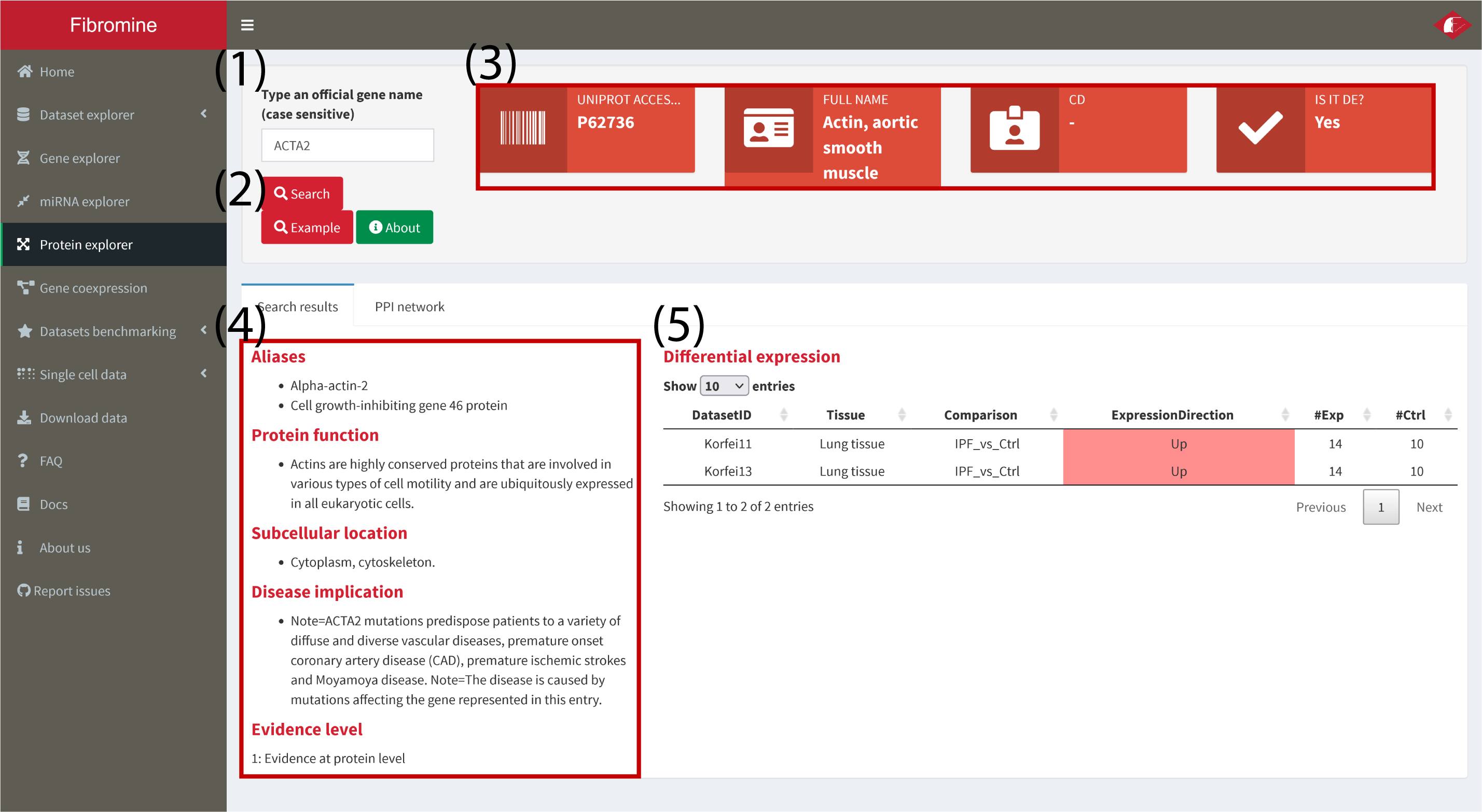Open the FAQ page from sidebar
The image size is (1482, 812).
(113, 460)
